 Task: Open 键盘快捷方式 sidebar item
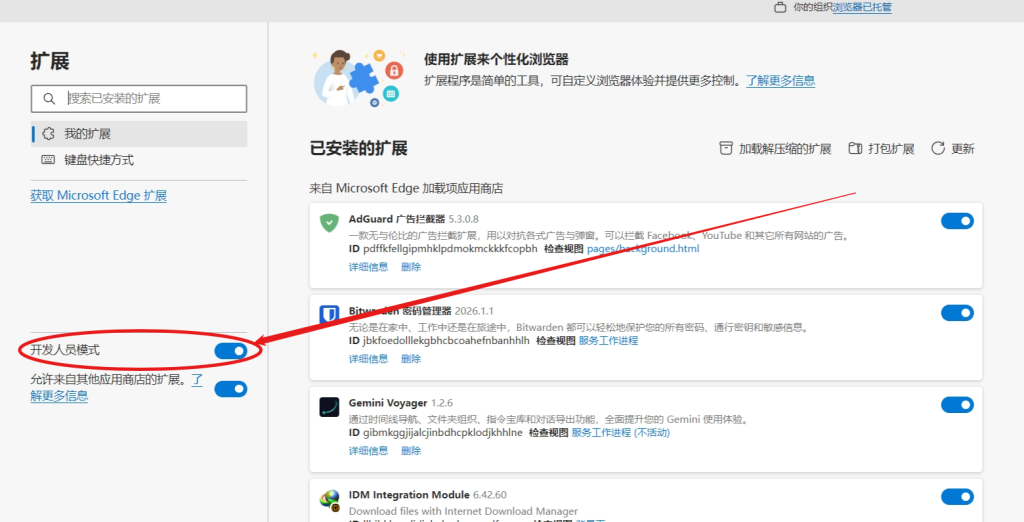point(98,160)
